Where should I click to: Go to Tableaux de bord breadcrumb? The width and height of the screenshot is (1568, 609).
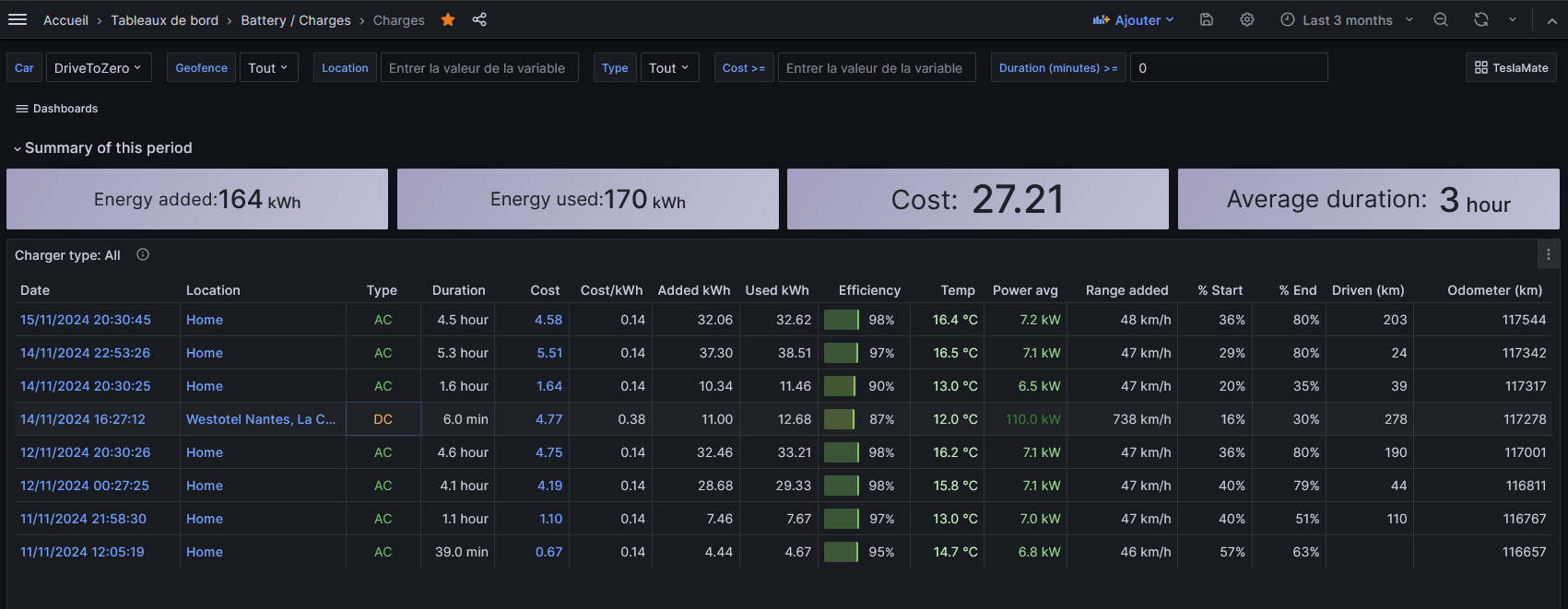point(165,20)
